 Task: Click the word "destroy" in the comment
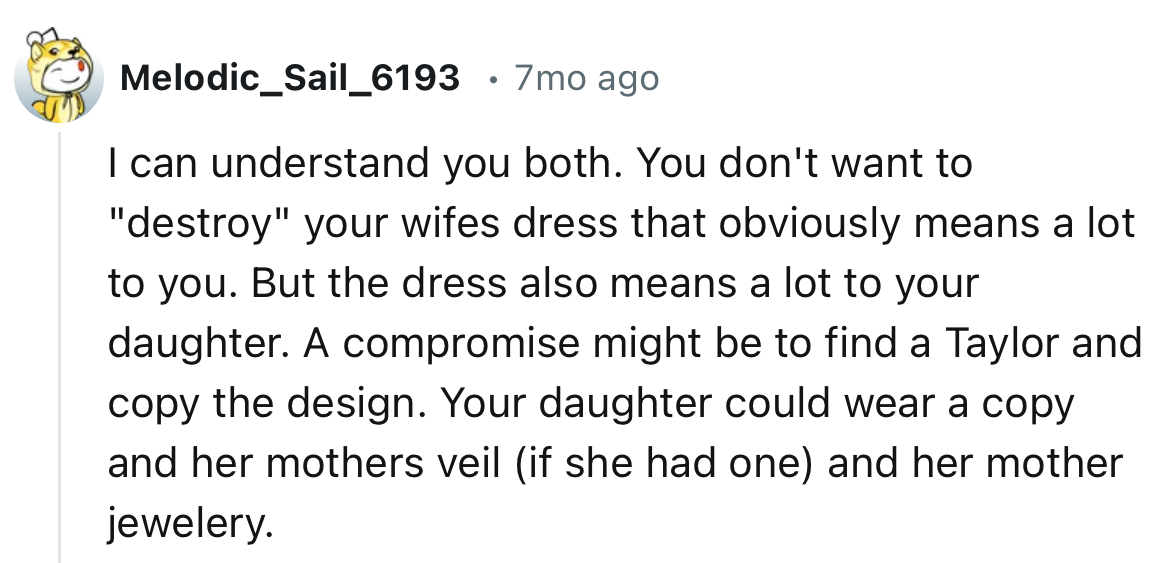point(191,224)
